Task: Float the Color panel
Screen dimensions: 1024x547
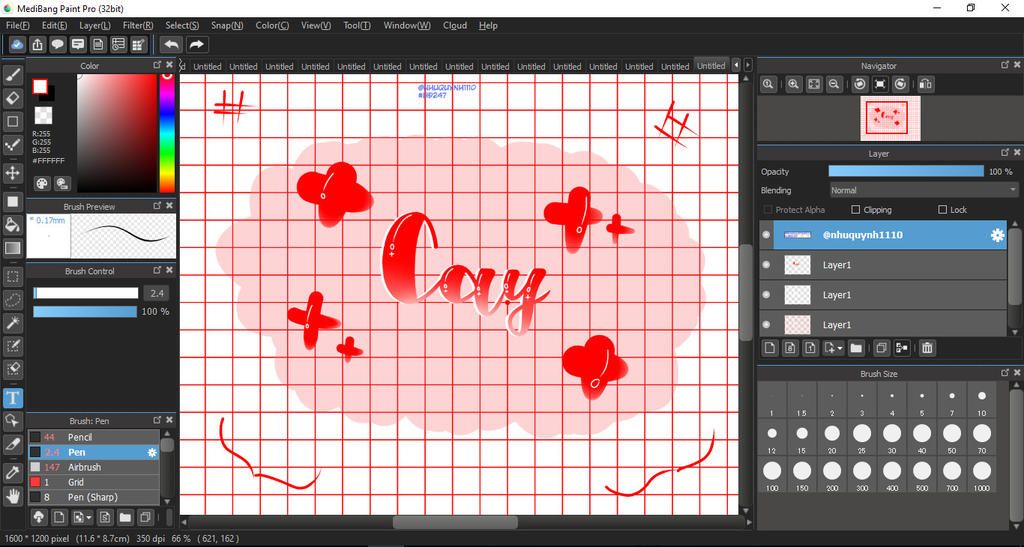Action: pyautogui.click(x=157, y=65)
